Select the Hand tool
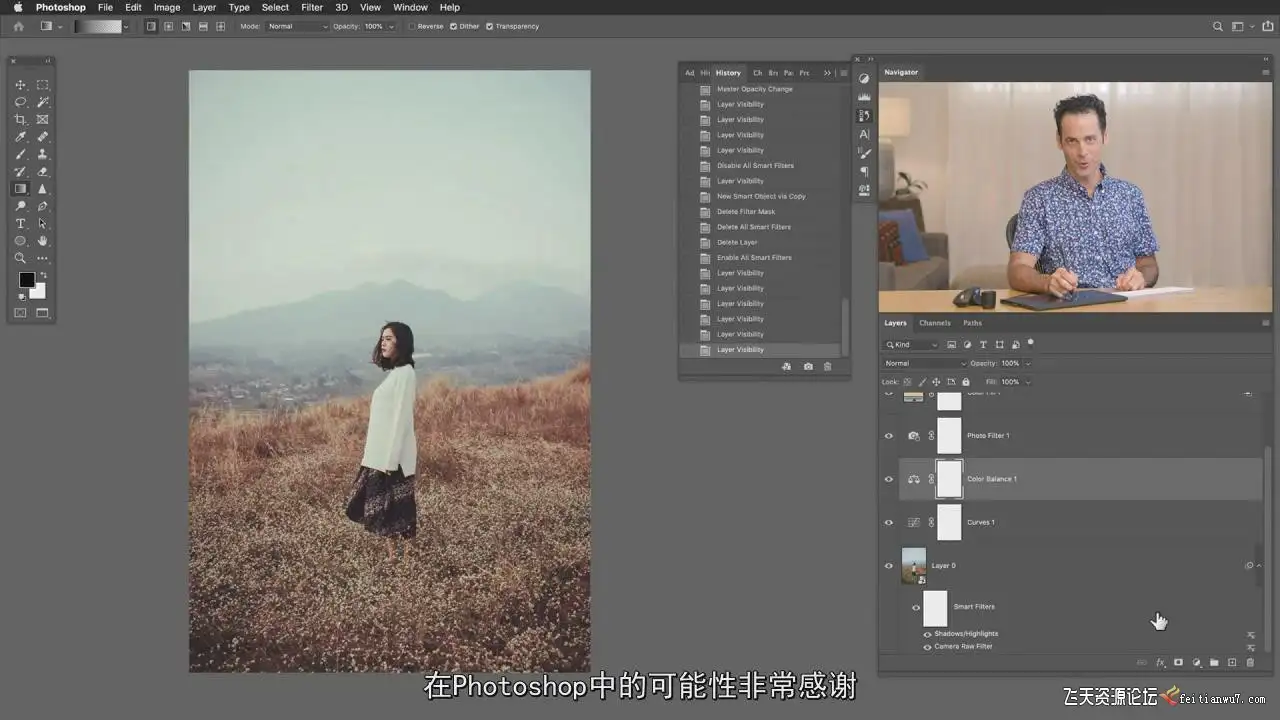The width and height of the screenshot is (1280, 720). [x=43, y=241]
